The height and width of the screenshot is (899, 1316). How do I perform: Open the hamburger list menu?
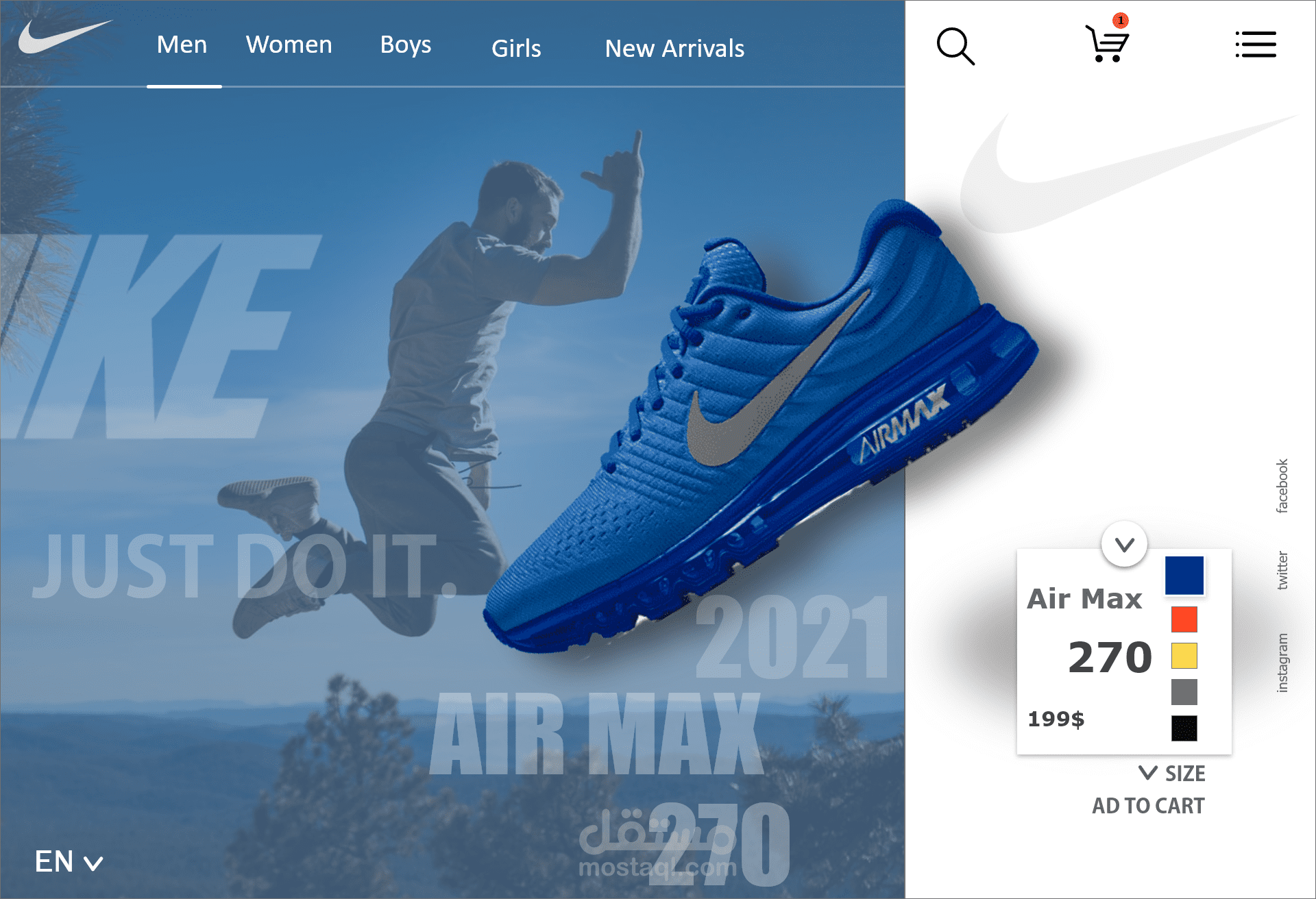pos(1256,45)
